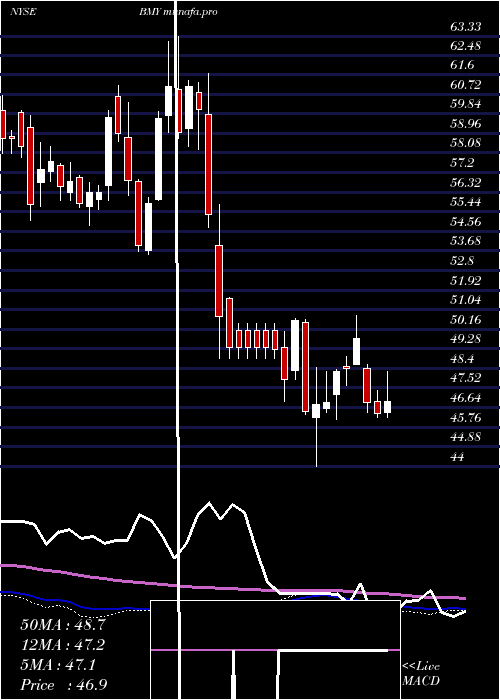Click the 54.56 price axis label

pyautogui.click(x=466, y=221)
